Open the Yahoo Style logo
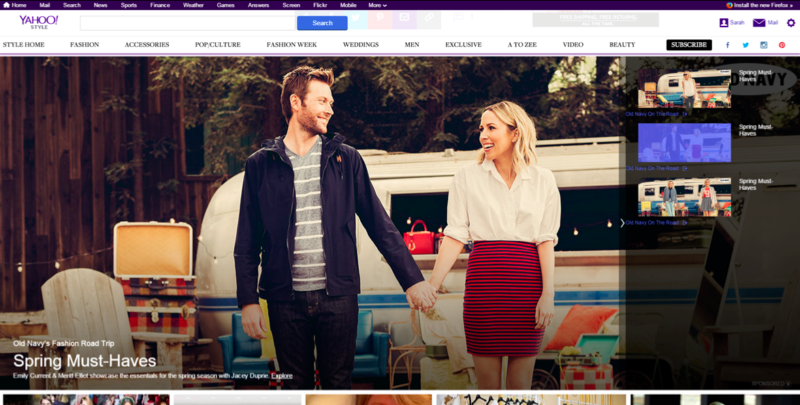This screenshot has height=405, width=800. click(39, 22)
